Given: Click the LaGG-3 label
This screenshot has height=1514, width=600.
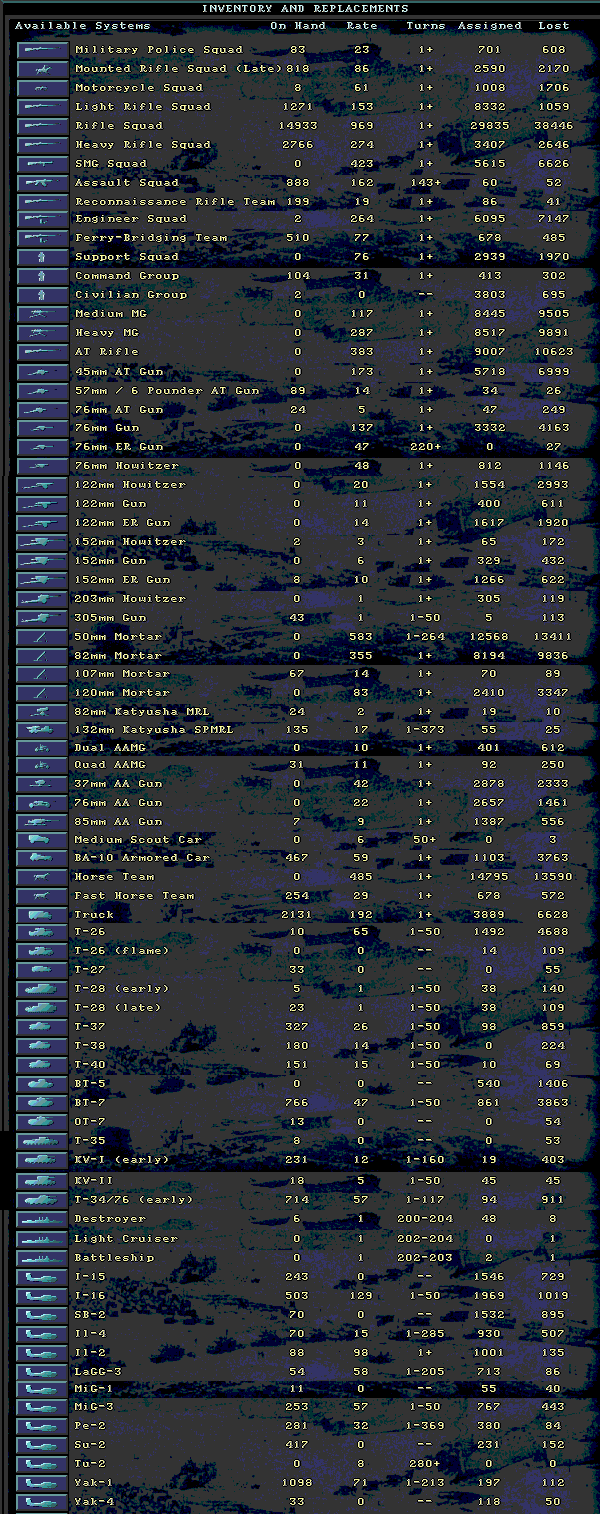Looking at the screenshot, I should 98,1373.
